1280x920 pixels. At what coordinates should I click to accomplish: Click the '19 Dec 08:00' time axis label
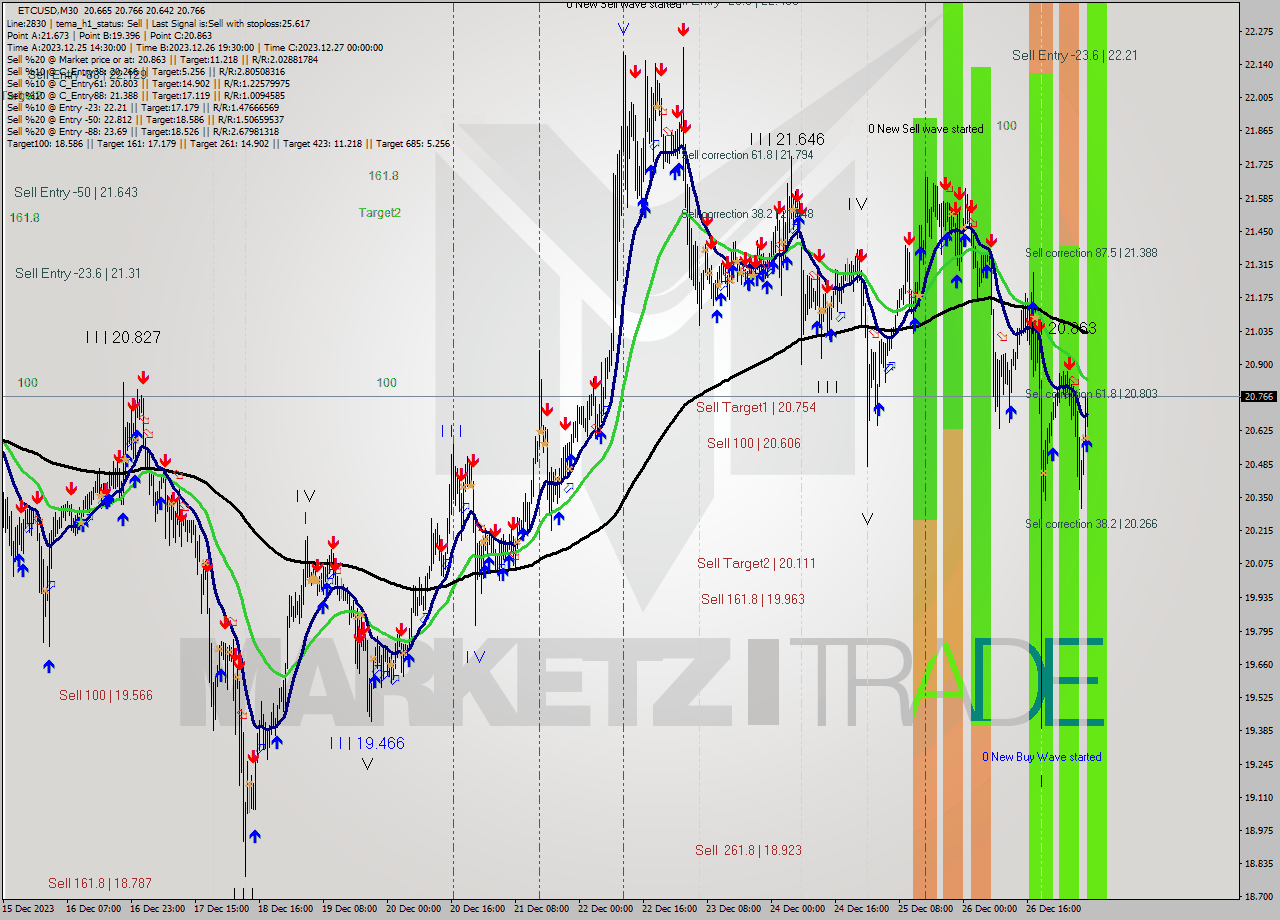[350, 909]
